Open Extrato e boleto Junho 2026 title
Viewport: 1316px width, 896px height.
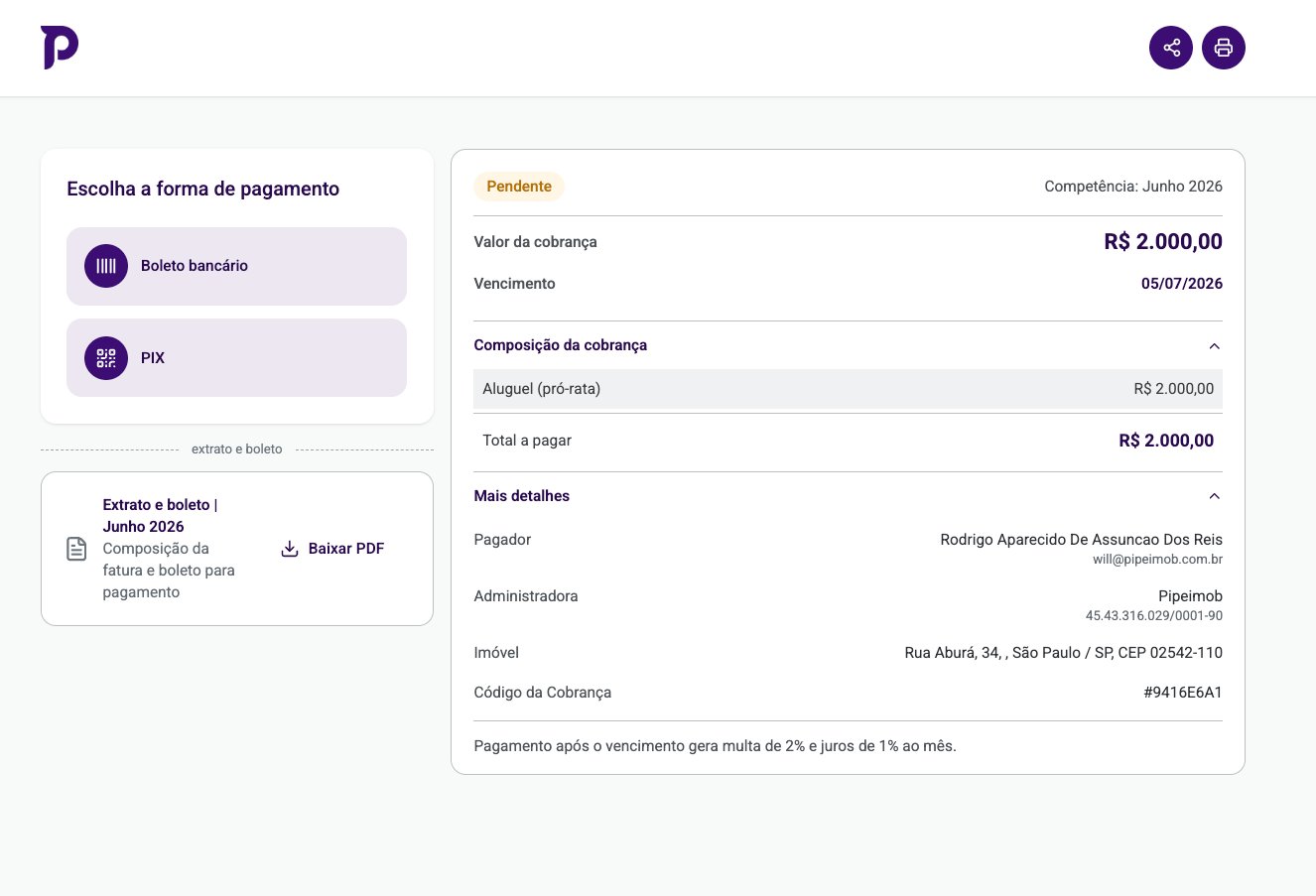coord(160,516)
